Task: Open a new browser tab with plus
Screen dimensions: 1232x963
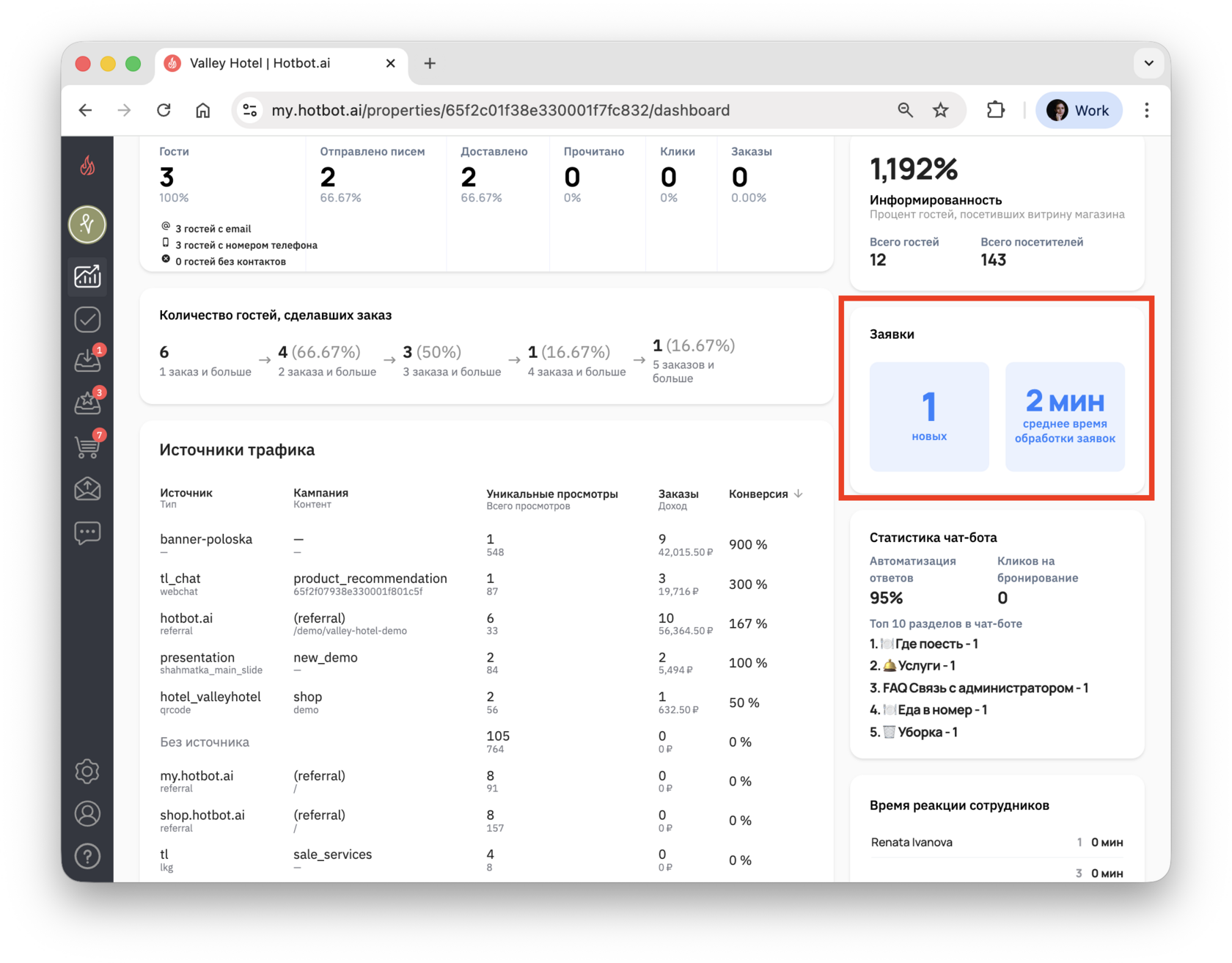Action: point(430,64)
